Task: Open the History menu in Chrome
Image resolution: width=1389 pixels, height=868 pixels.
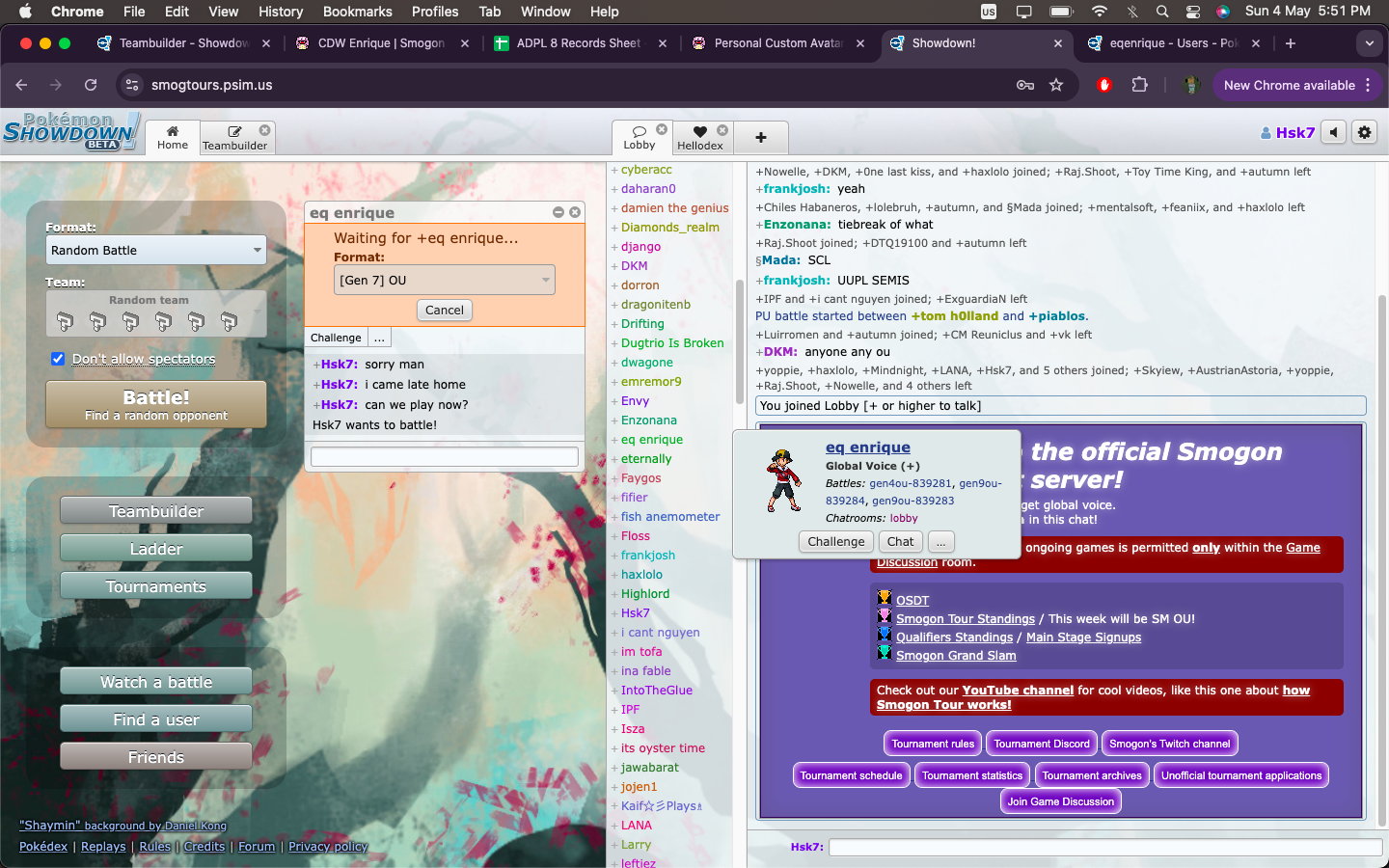Action: click(x=281, y=12)
